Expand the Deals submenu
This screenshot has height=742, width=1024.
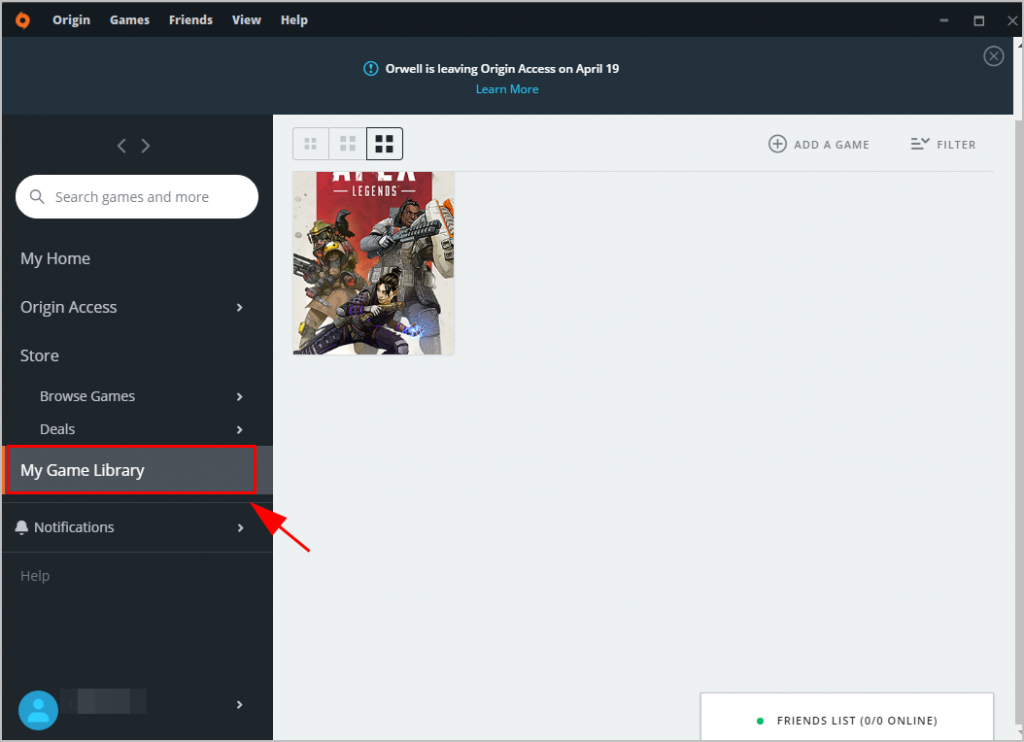[x=239, y=430]
